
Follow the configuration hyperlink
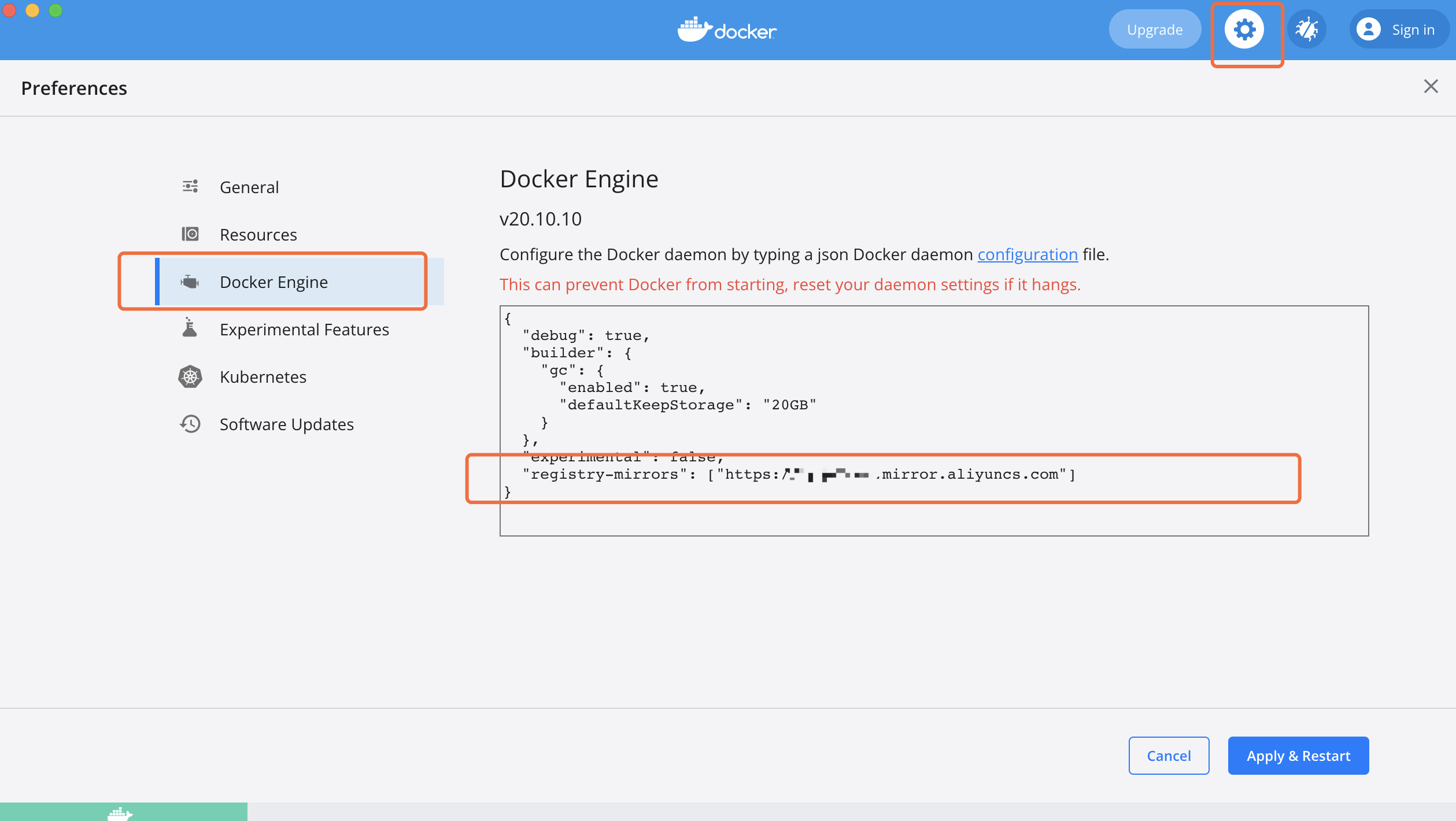[x=1027, y=254]
